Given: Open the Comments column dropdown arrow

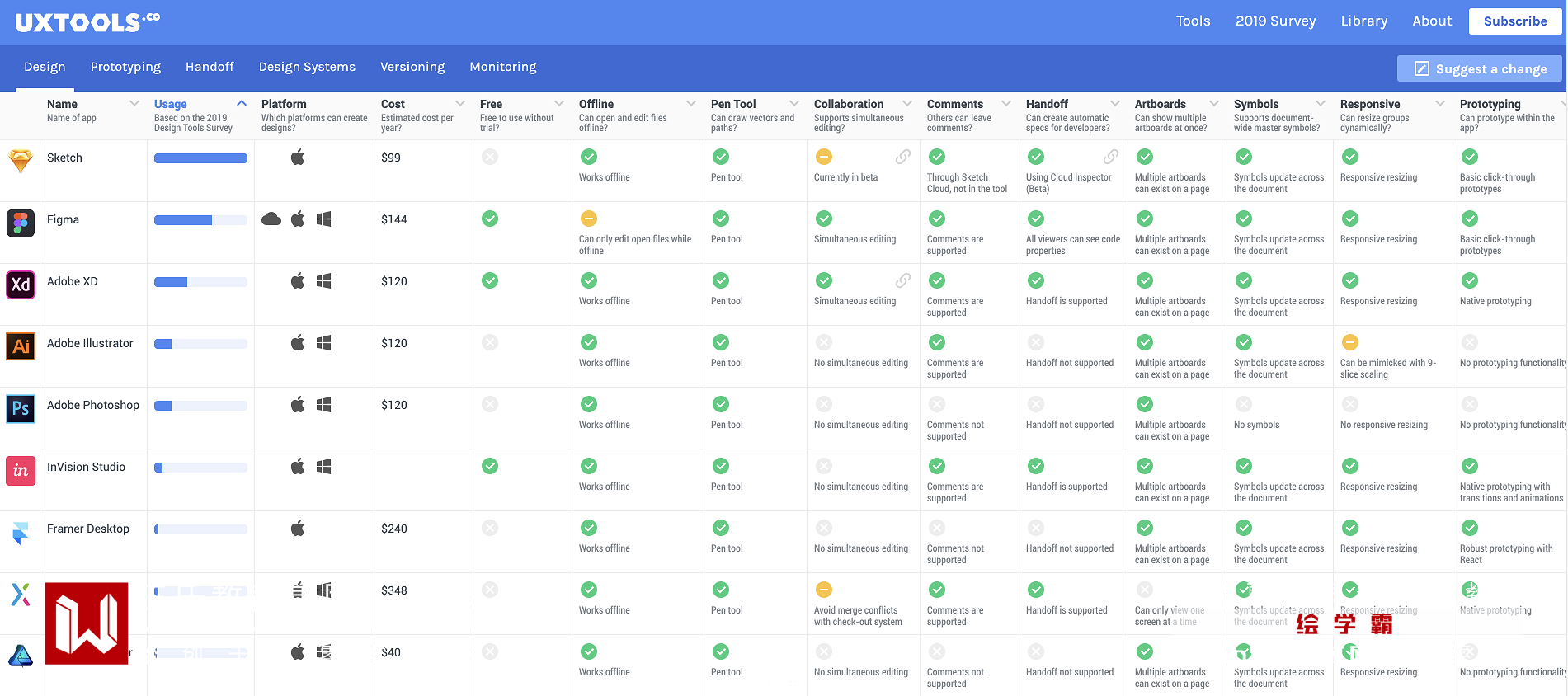Looking at the screenshot, I should pyautogui.click(x=1006, y=103).
